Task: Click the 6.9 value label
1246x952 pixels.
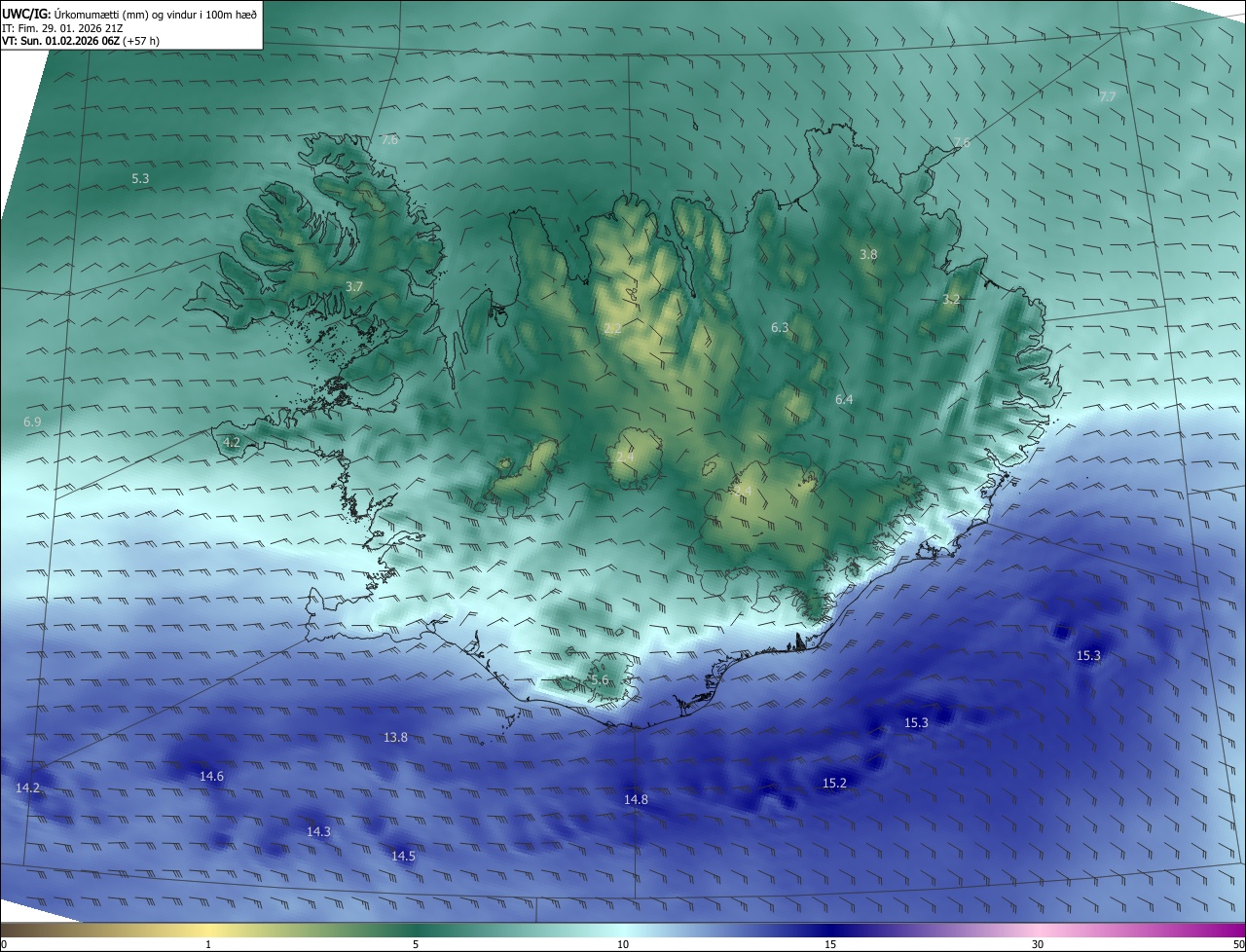Action: [32, 422]
